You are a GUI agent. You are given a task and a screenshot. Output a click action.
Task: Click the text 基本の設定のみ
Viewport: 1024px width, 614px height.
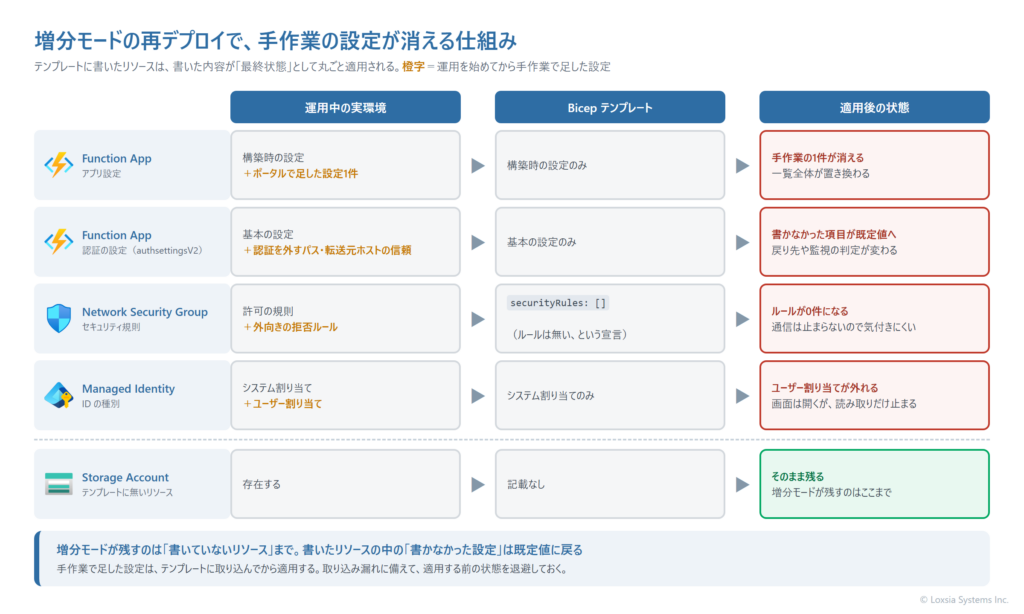pyautogui.click(x=542, y=242)
